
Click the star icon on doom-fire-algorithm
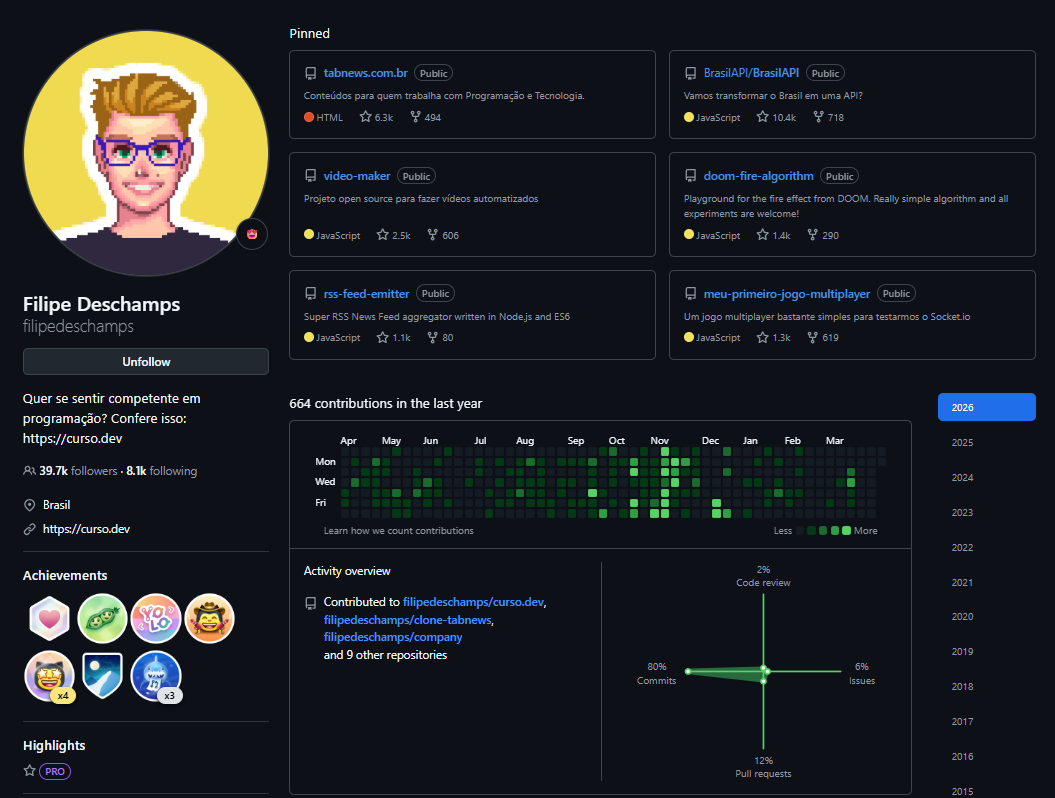(764, 235)
